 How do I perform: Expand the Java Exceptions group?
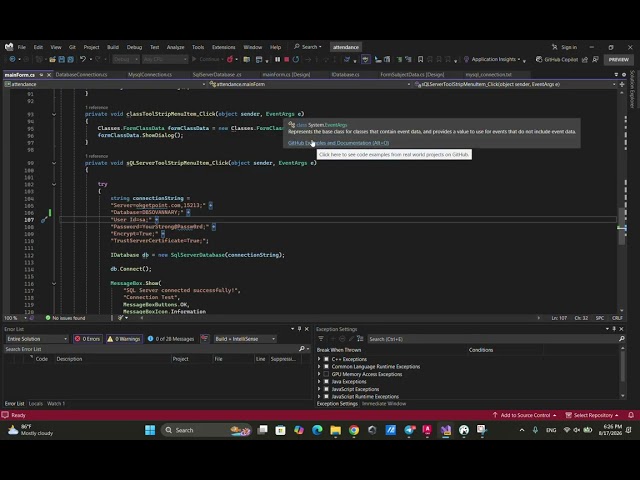pos(319,382)
